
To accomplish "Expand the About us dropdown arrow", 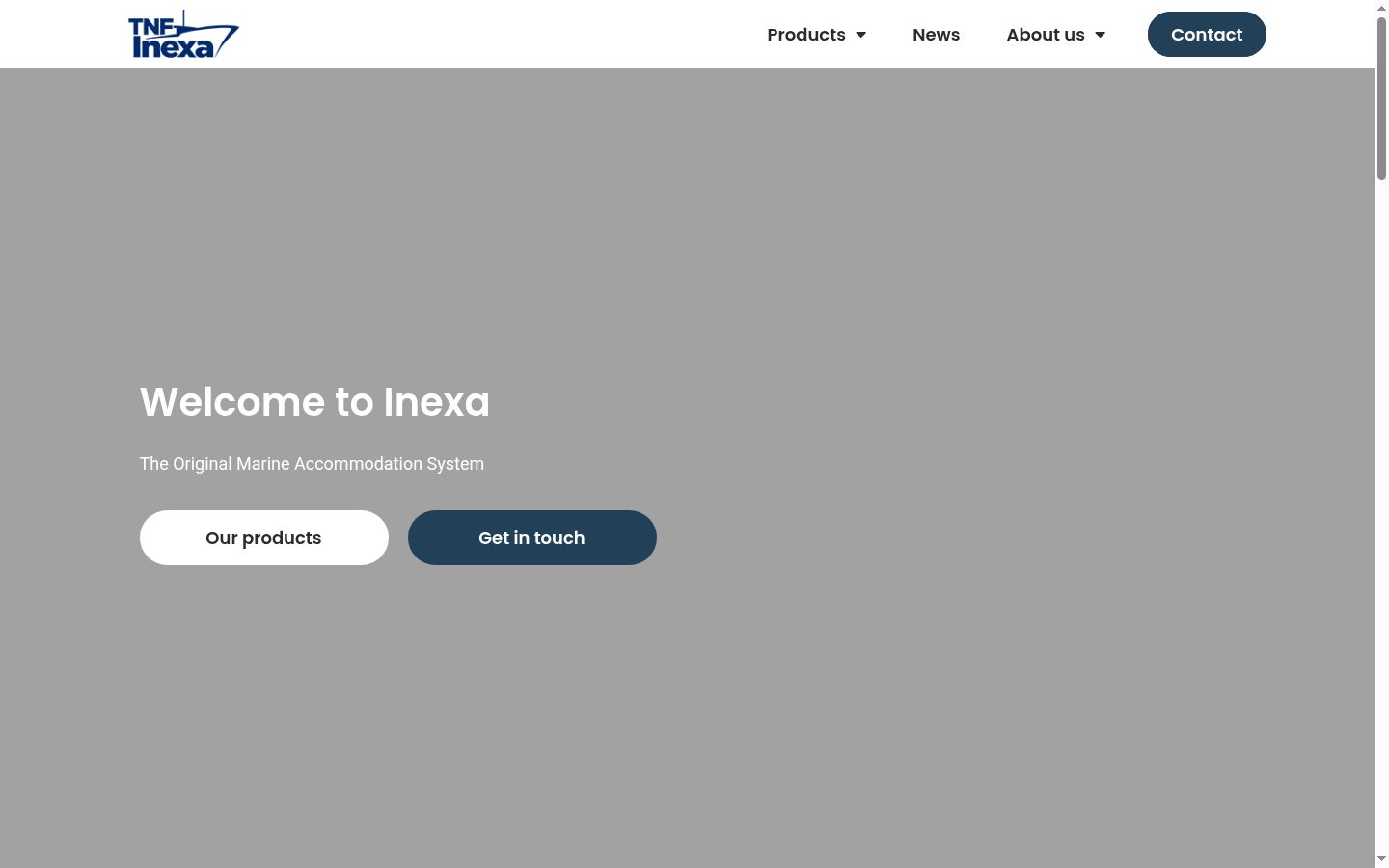I will point(1101,35).
